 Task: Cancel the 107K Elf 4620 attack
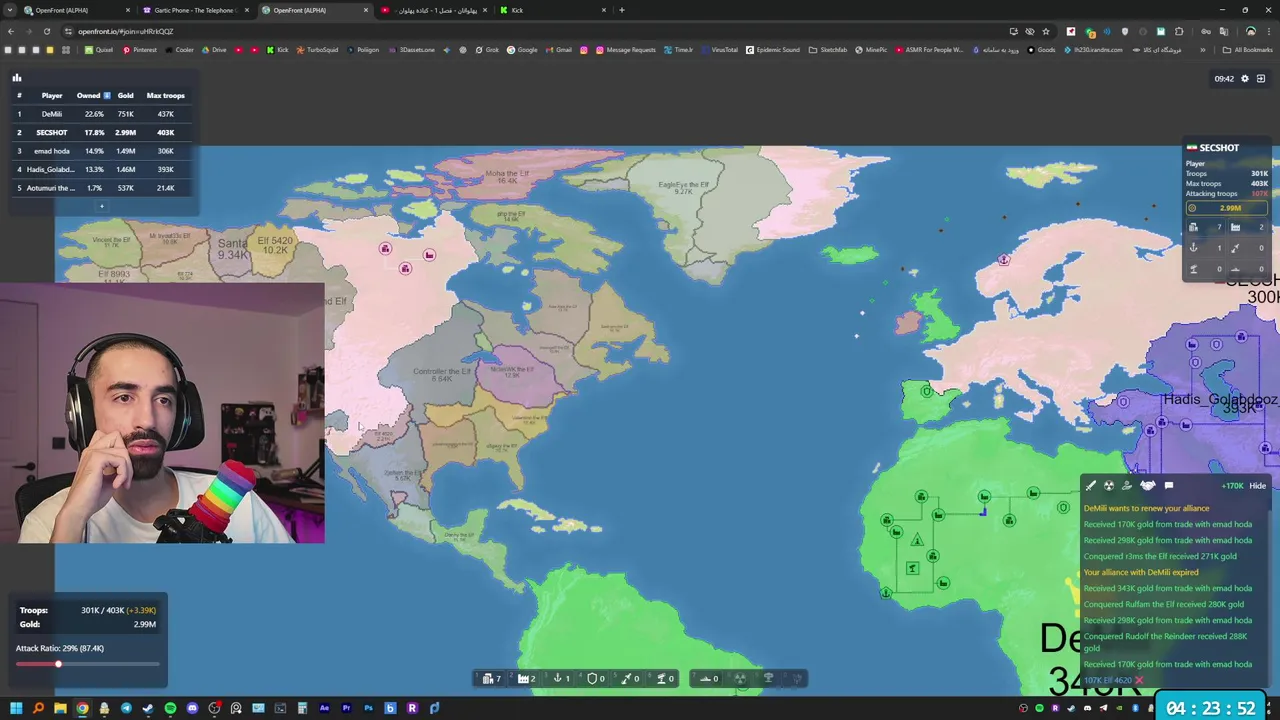(x=1138, y=680)
